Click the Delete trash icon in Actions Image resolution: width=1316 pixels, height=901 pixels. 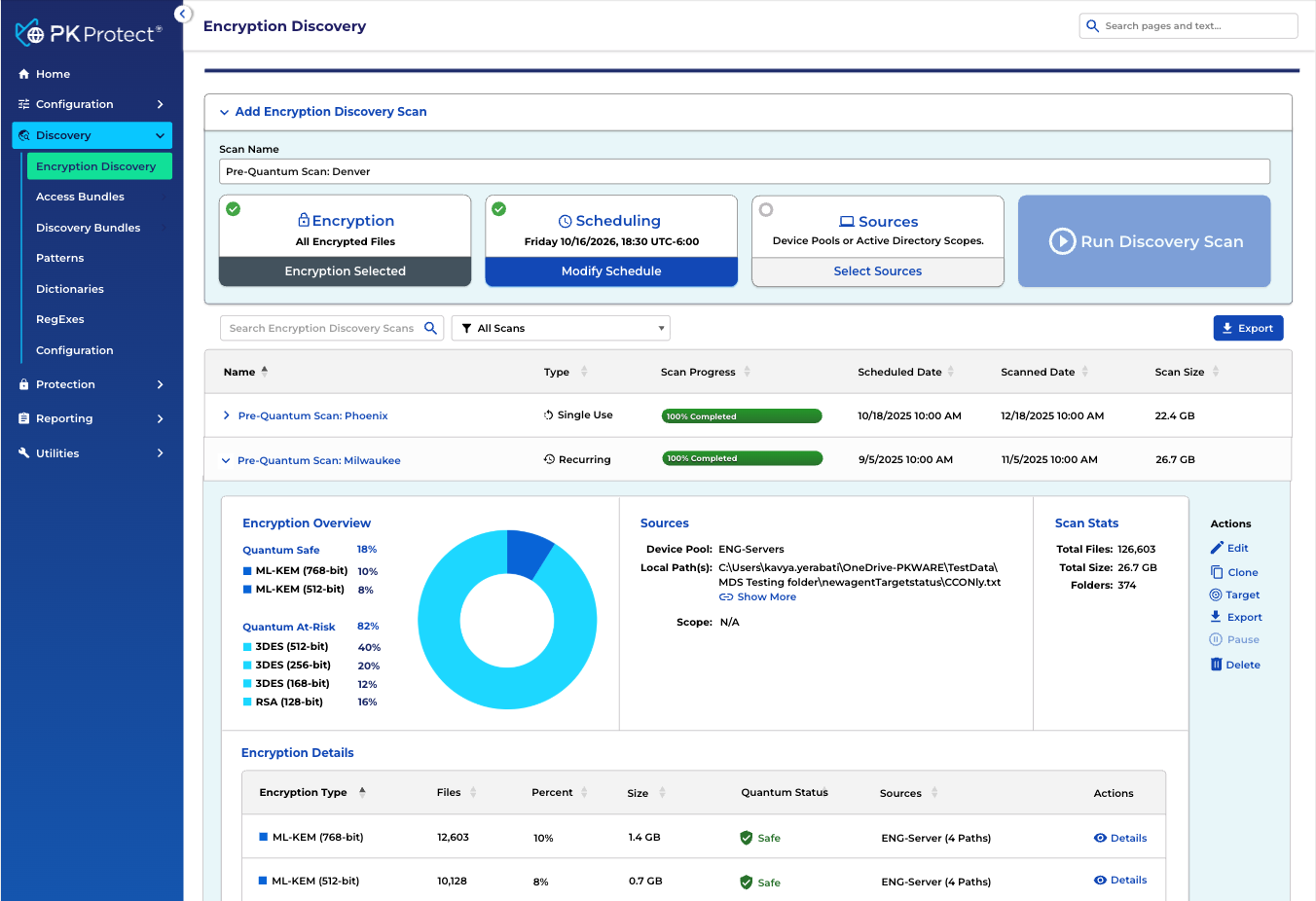tap(1216, 665)
